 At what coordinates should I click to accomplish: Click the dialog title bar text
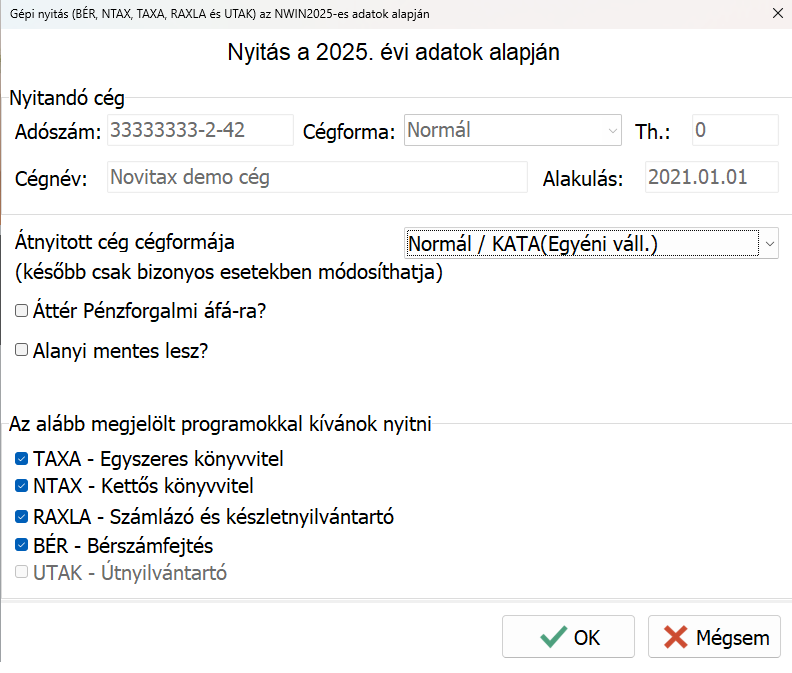(x=222, y=13)
